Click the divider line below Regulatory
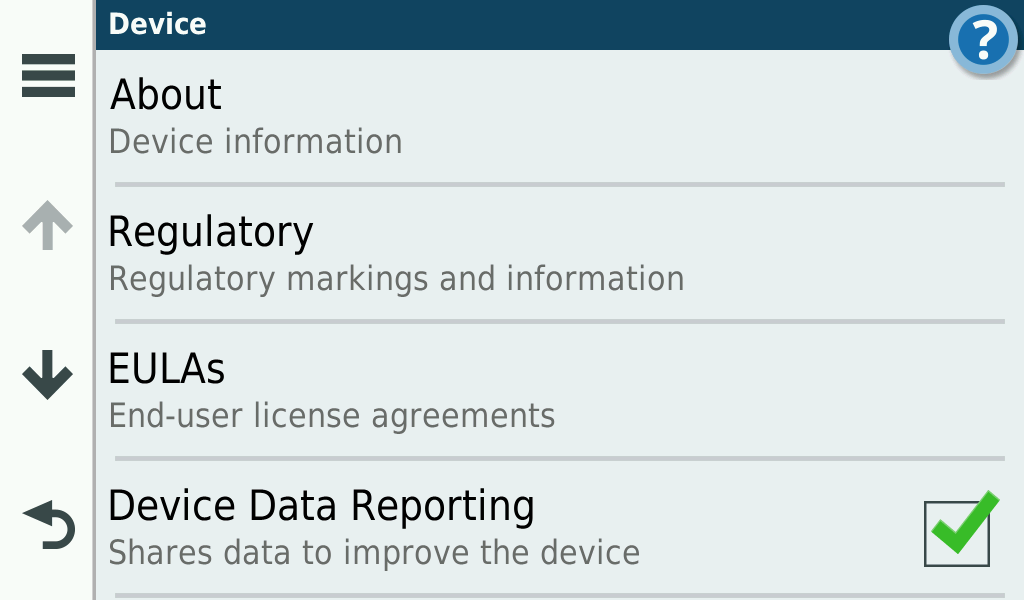 pyautogui.click(x=559, y=322)
